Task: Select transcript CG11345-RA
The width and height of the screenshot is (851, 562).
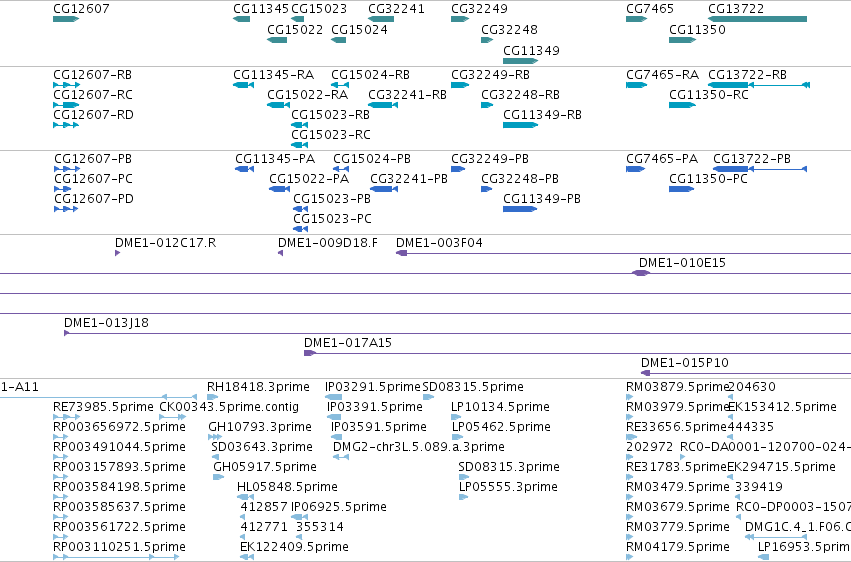Action: (274, 74)
